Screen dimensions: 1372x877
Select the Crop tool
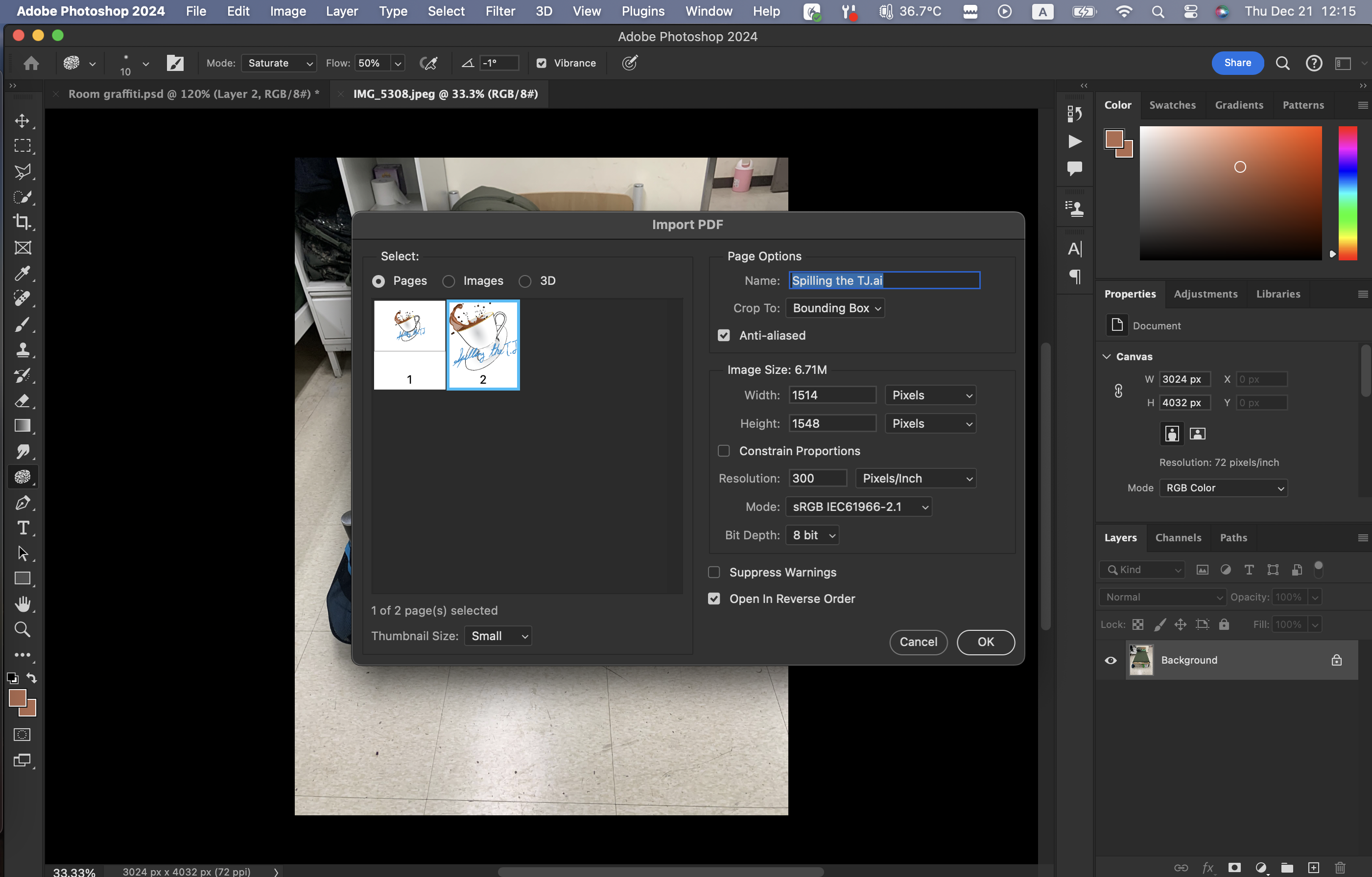coord(22,222)
